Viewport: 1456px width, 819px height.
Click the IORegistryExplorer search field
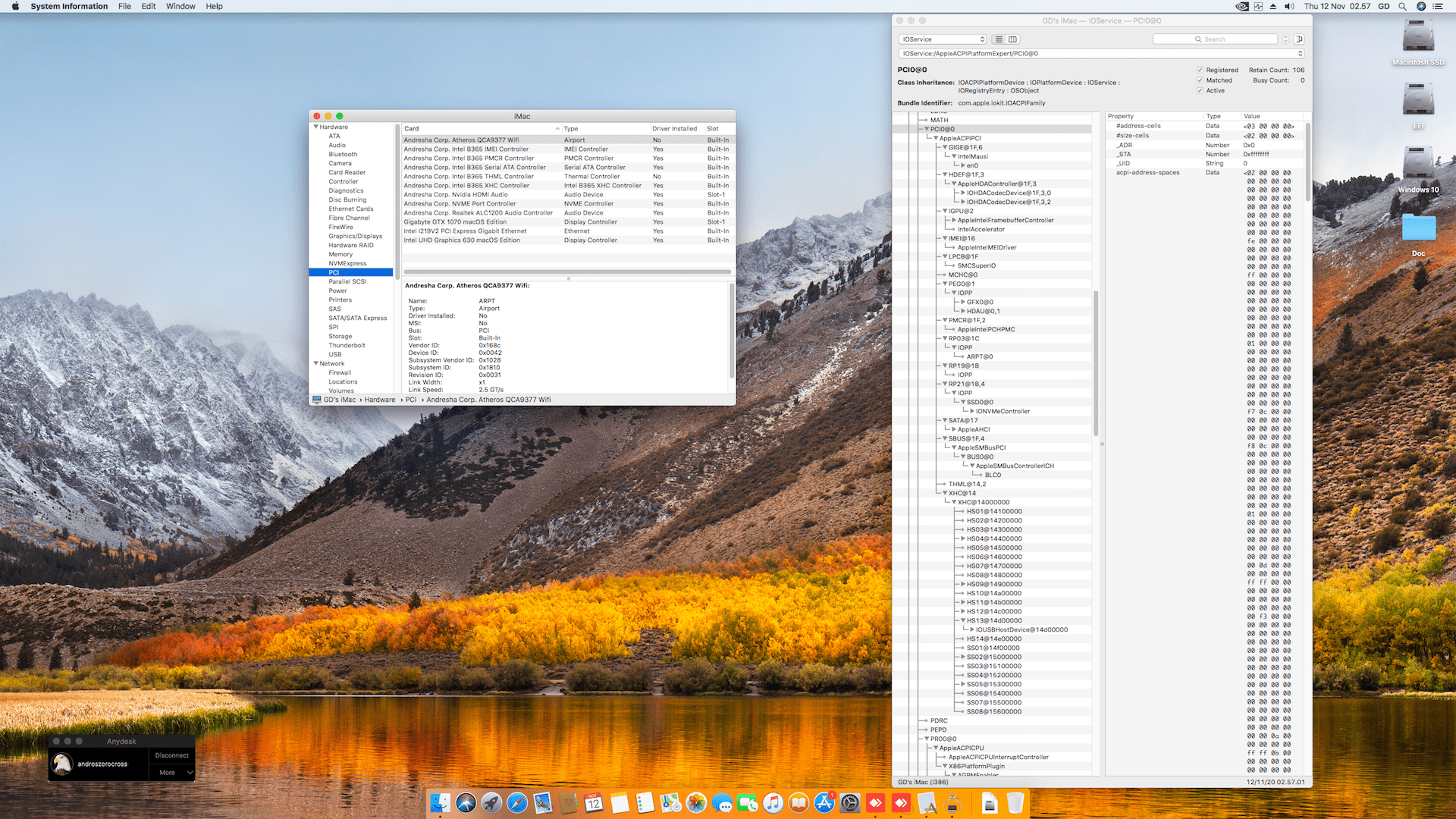(x=1215, y=39)
